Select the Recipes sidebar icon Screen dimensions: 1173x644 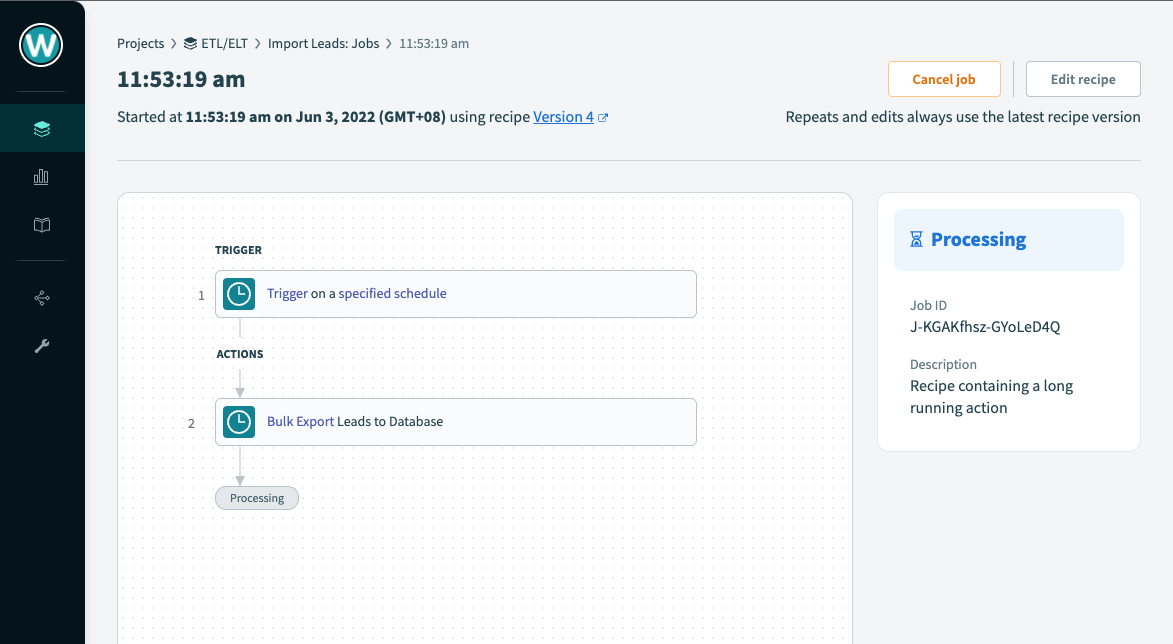click(41, 128)
